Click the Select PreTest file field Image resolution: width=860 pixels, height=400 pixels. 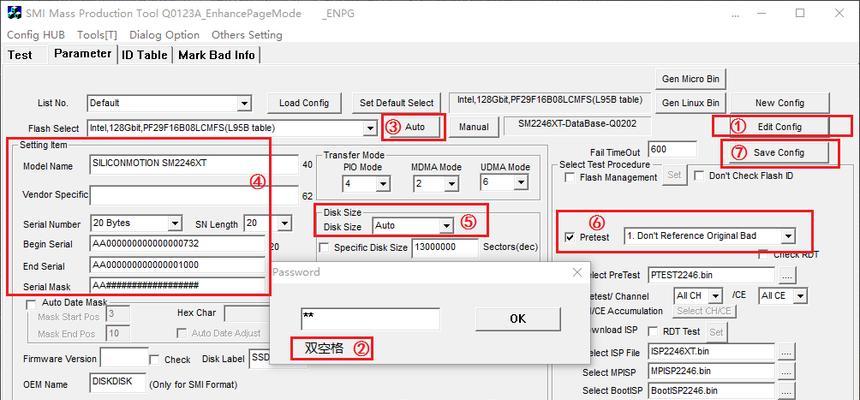(x=711, y=274)
